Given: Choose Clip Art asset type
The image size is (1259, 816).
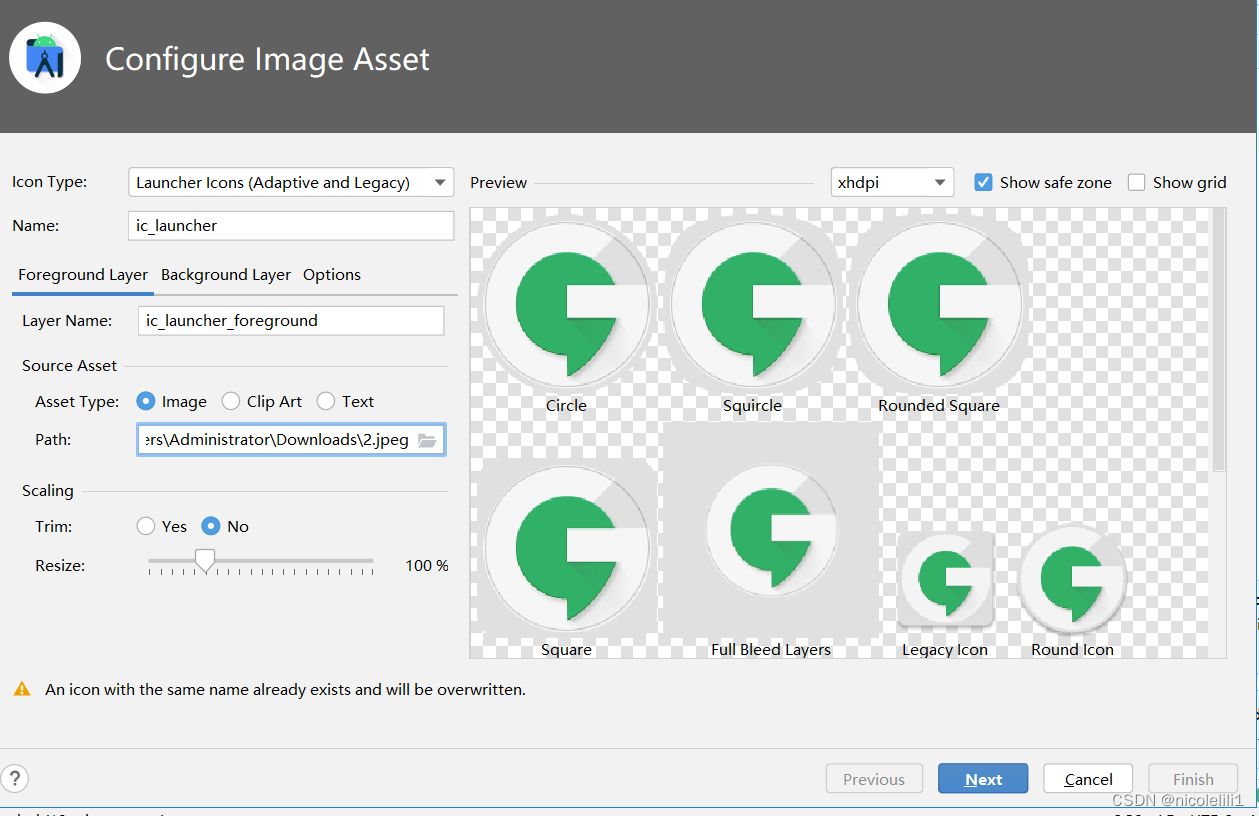Looking at the screenshot, I should (231, 401).
